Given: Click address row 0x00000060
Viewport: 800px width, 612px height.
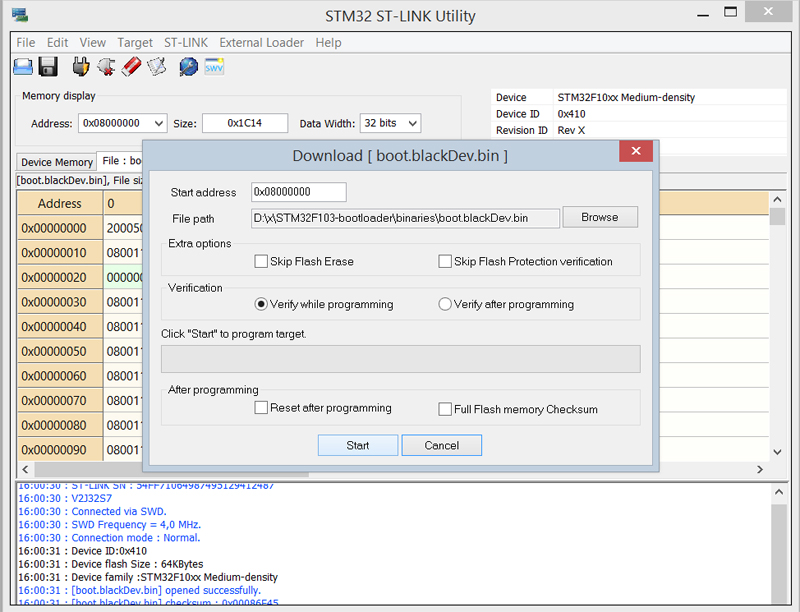Looking at the screenshot, I should click(60, 376).
